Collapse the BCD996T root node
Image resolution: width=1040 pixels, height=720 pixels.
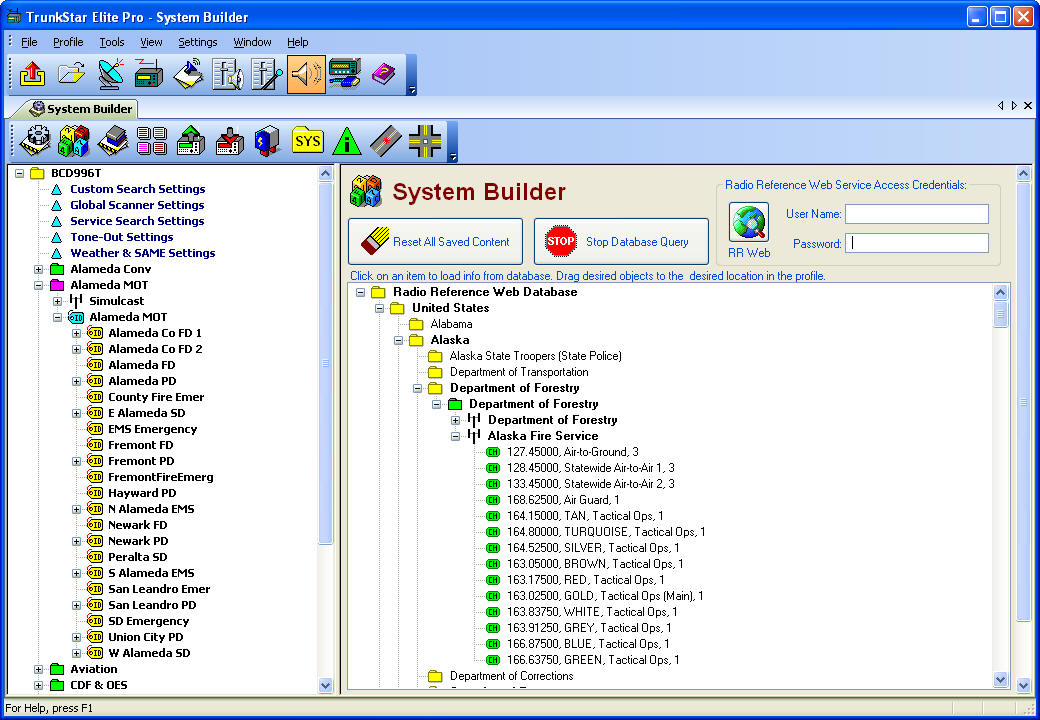(19, 173)
